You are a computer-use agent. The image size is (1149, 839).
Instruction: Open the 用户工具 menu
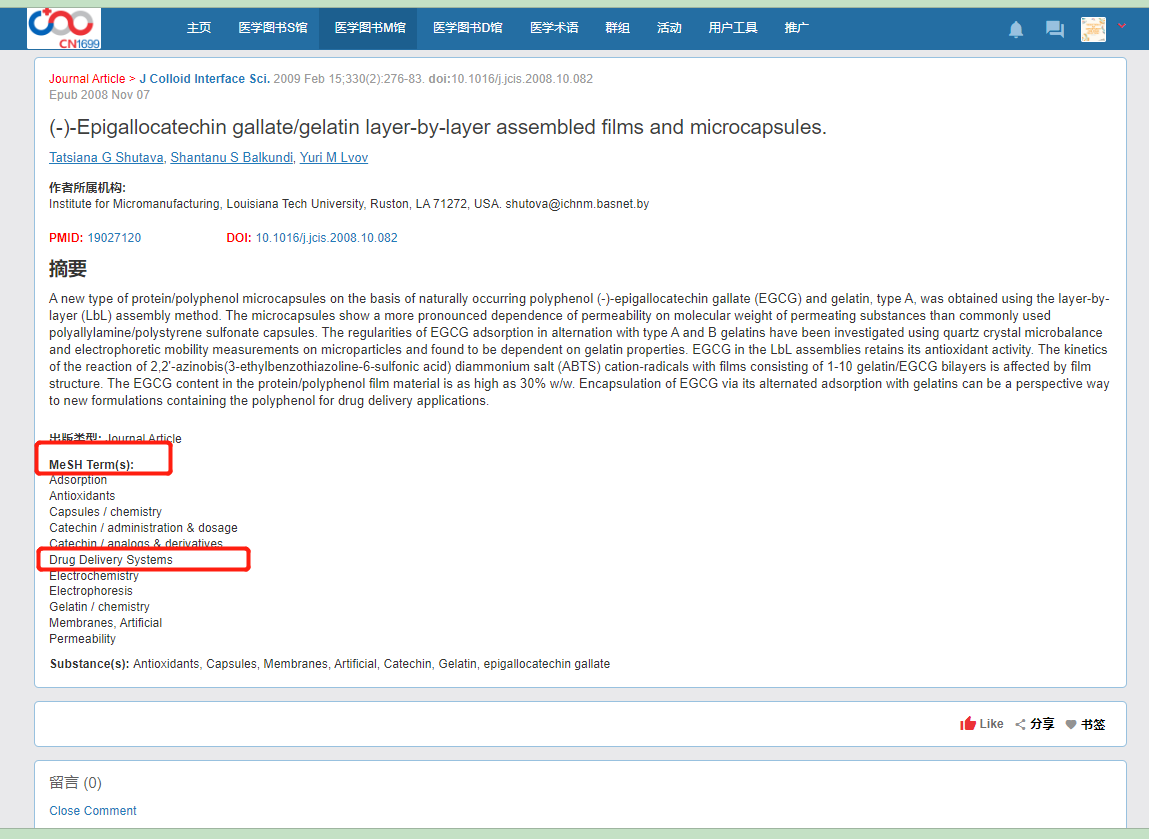(732, 28)
